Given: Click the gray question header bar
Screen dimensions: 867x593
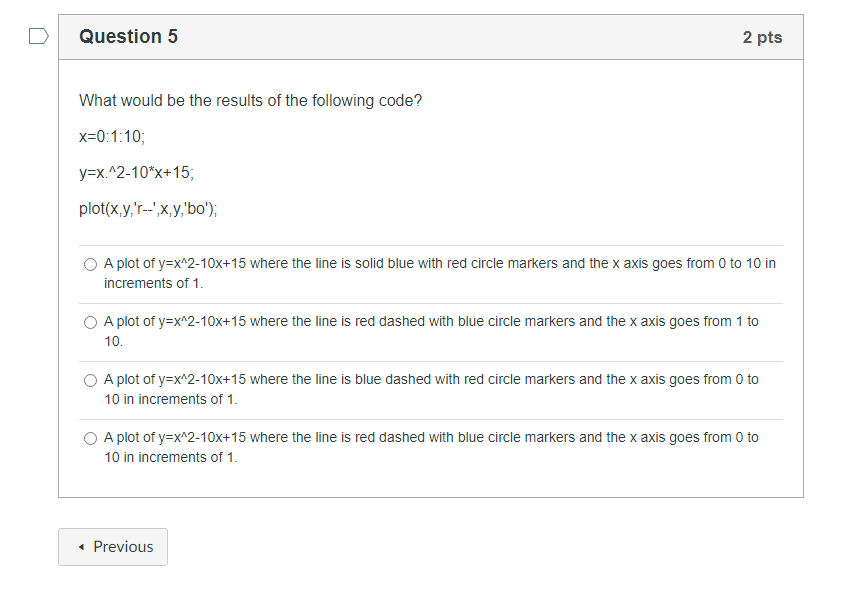Looking at the screenshot, I should coord(430,36).
